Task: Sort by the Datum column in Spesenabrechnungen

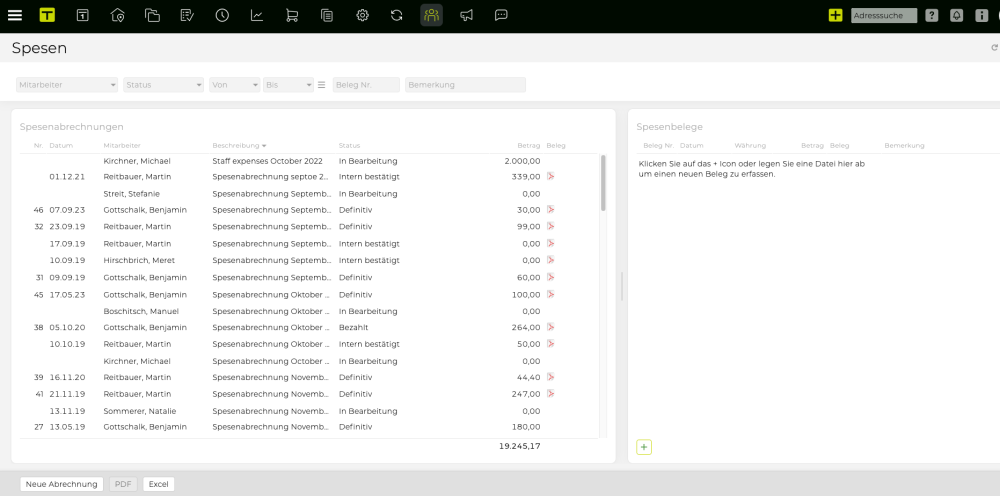Action: (61, 145)
